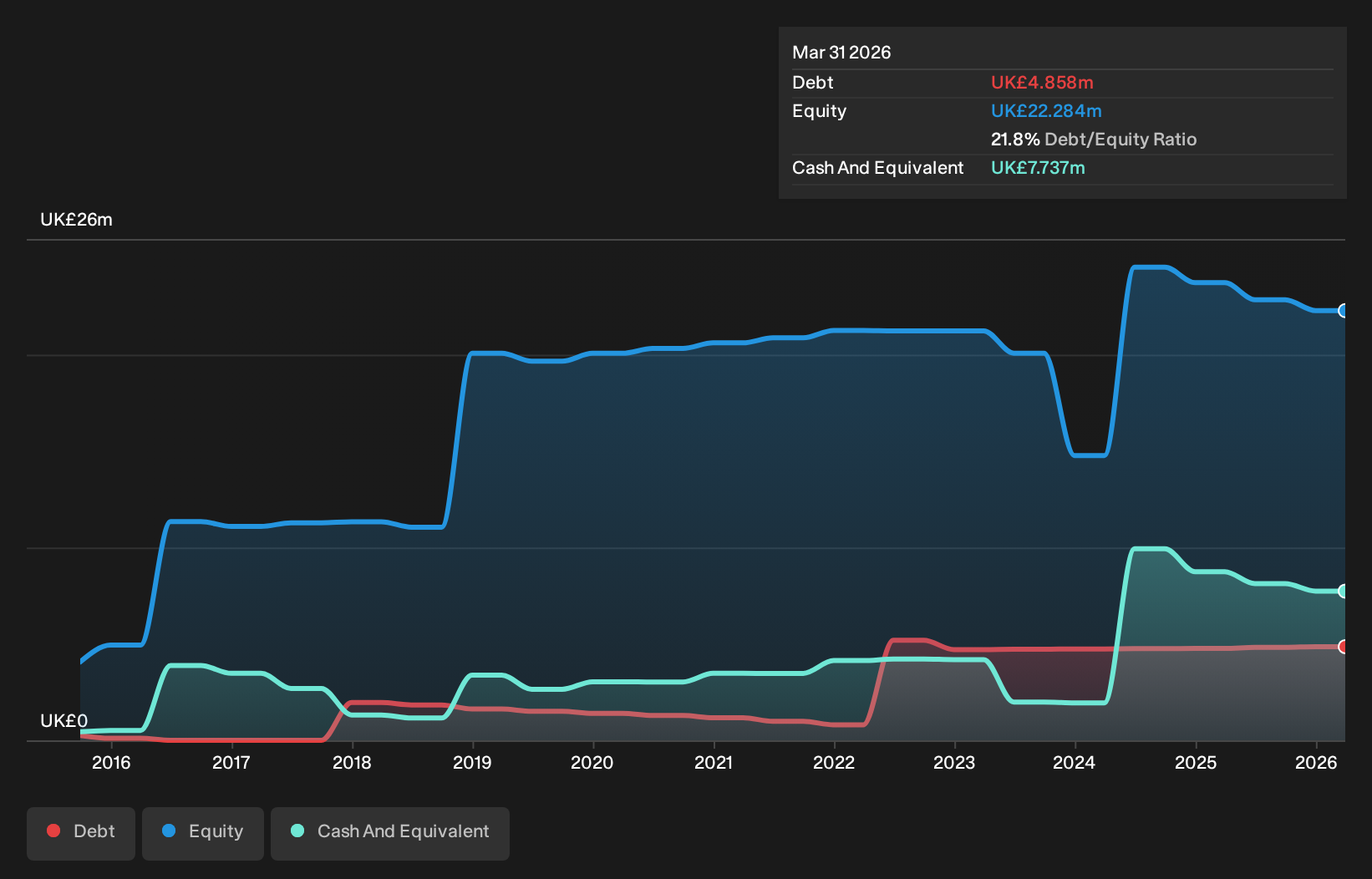
Task: Click the 2020 axis label
Action: pyautogui.click(x=592, y=762)
